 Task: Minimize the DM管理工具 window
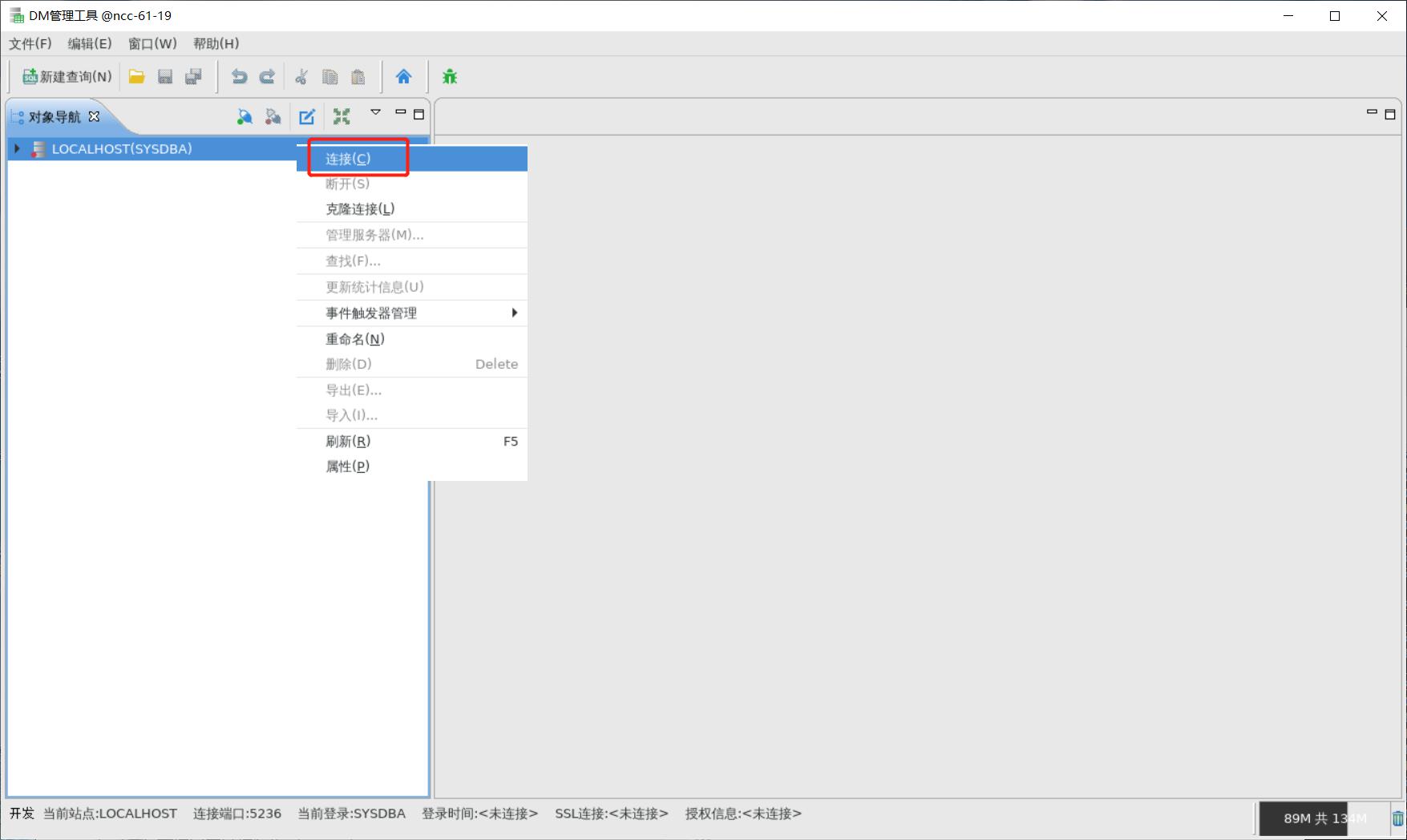[1288, 15]
